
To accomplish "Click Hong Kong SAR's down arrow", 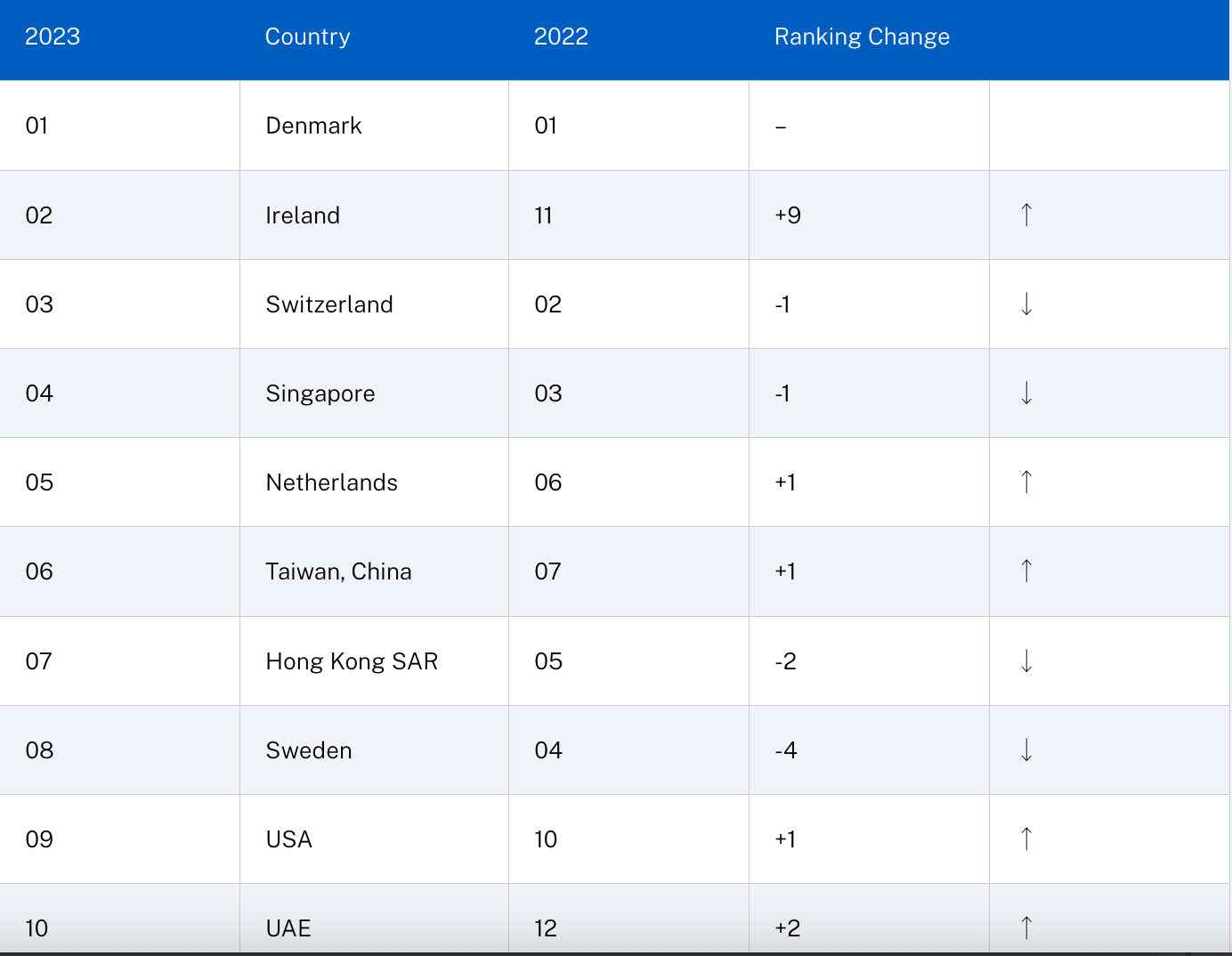I will coord(1026,660).
